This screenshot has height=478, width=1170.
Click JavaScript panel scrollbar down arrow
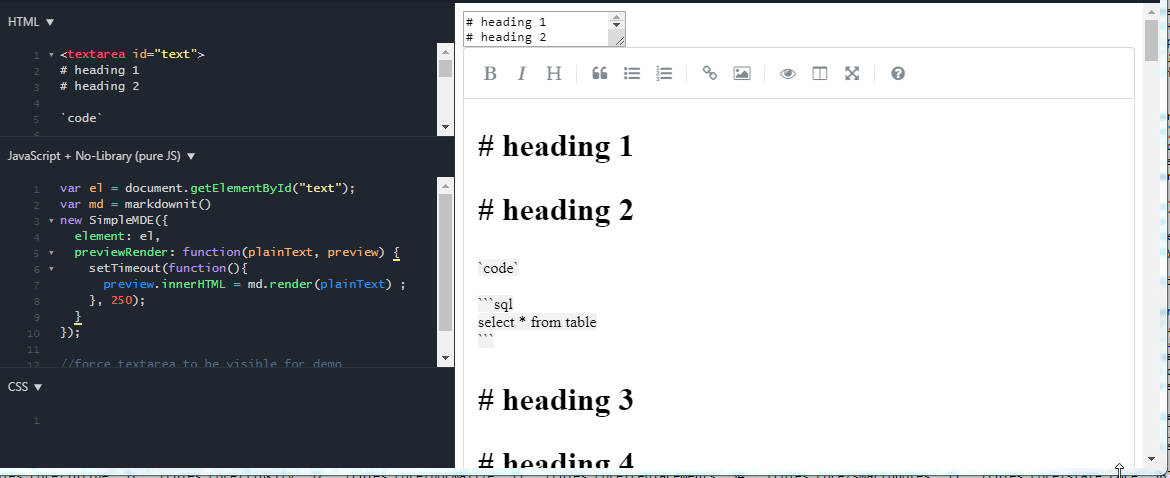click(x=445, y=358)
